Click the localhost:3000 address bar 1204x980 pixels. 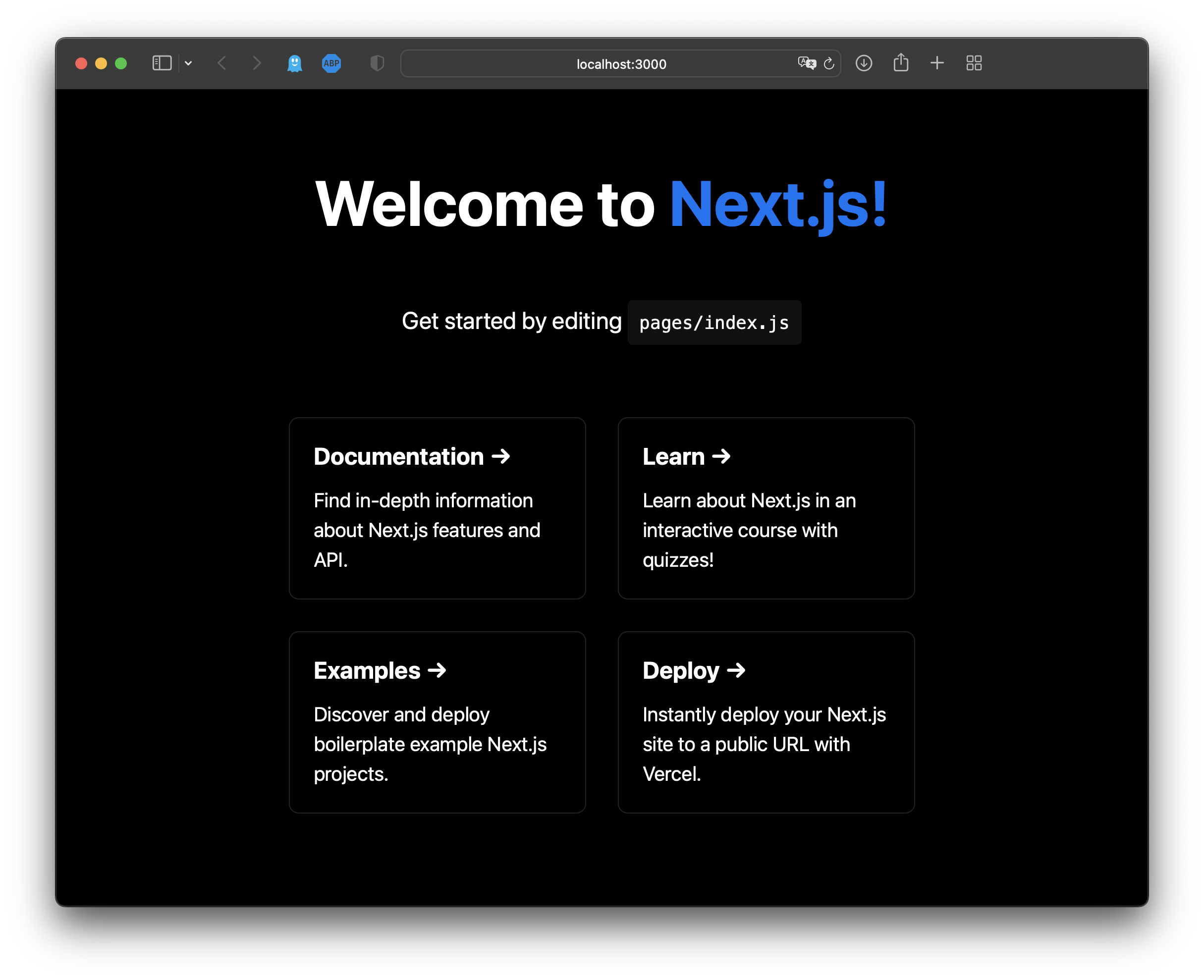(621, 64)
